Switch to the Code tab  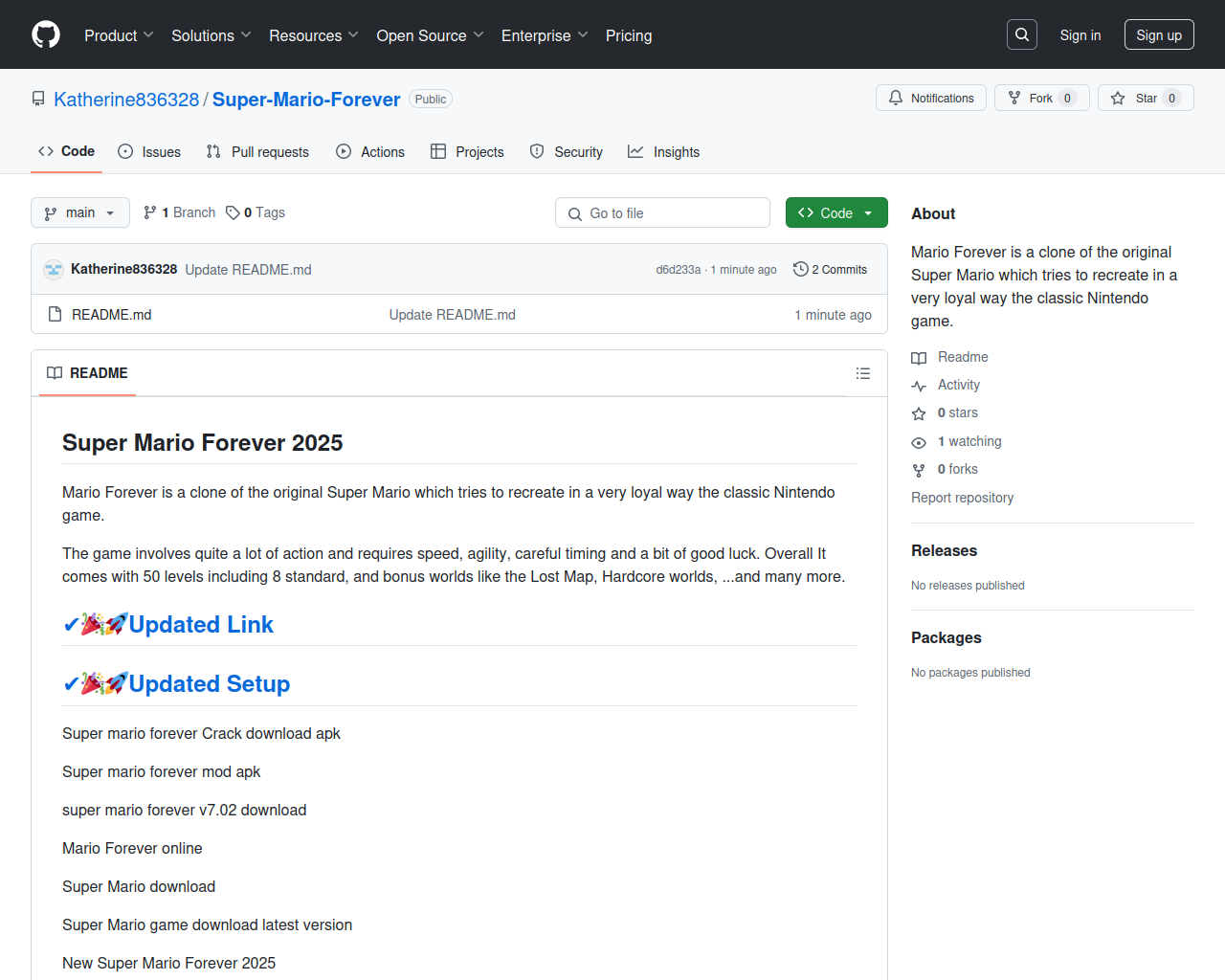[x=66, y=151]
